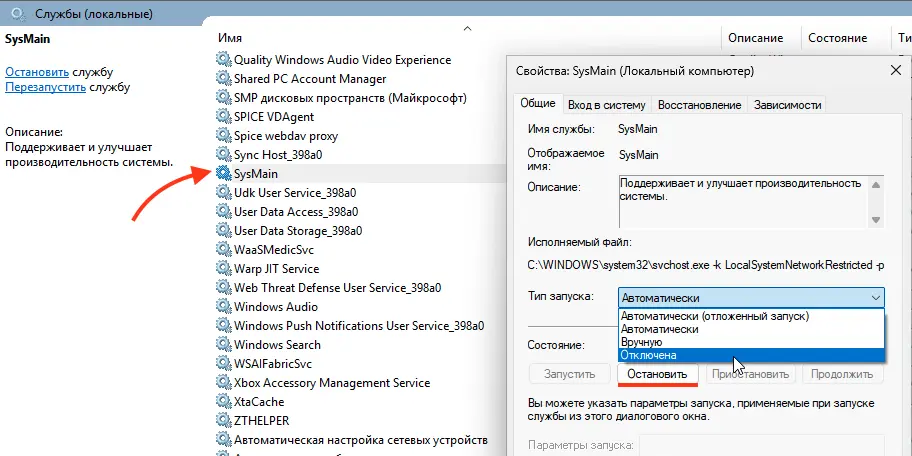Click gear icon beside Shared PC Account Manager
The height and width of the screenshot is (456, 912).
click(223, 79)
